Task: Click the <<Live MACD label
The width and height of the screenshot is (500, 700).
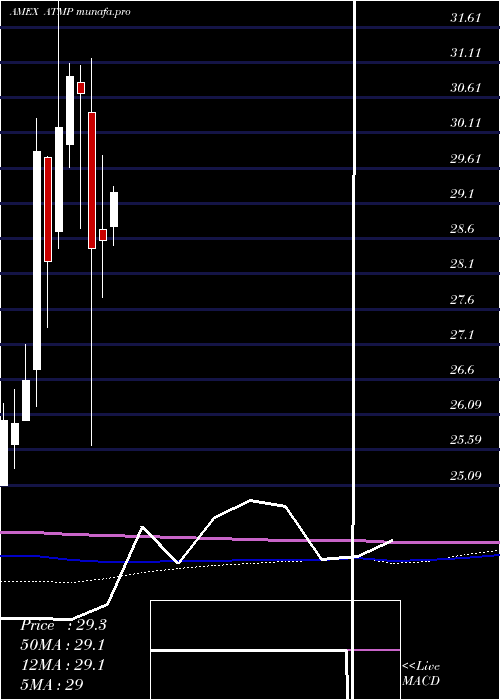Action: tap(421, 673)
